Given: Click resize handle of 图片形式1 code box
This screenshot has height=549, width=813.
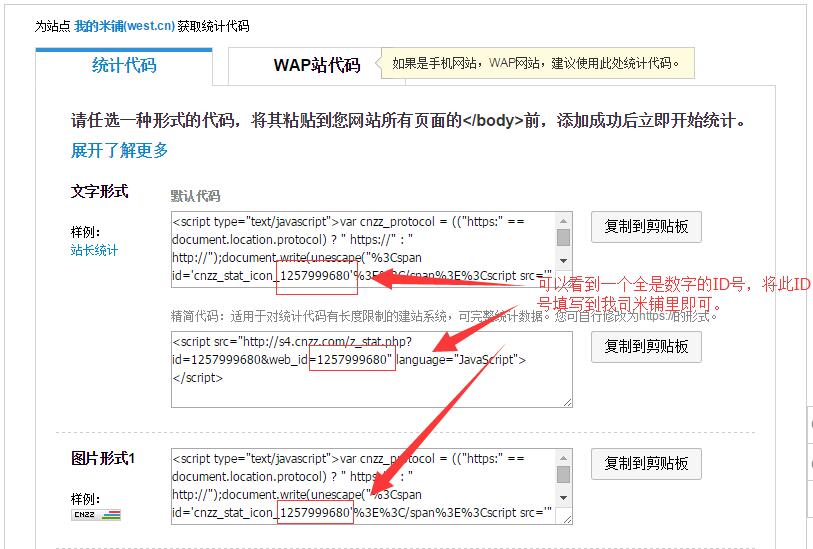Looking at the screenshot, I should pyautogui.click(x=567, y=520).
